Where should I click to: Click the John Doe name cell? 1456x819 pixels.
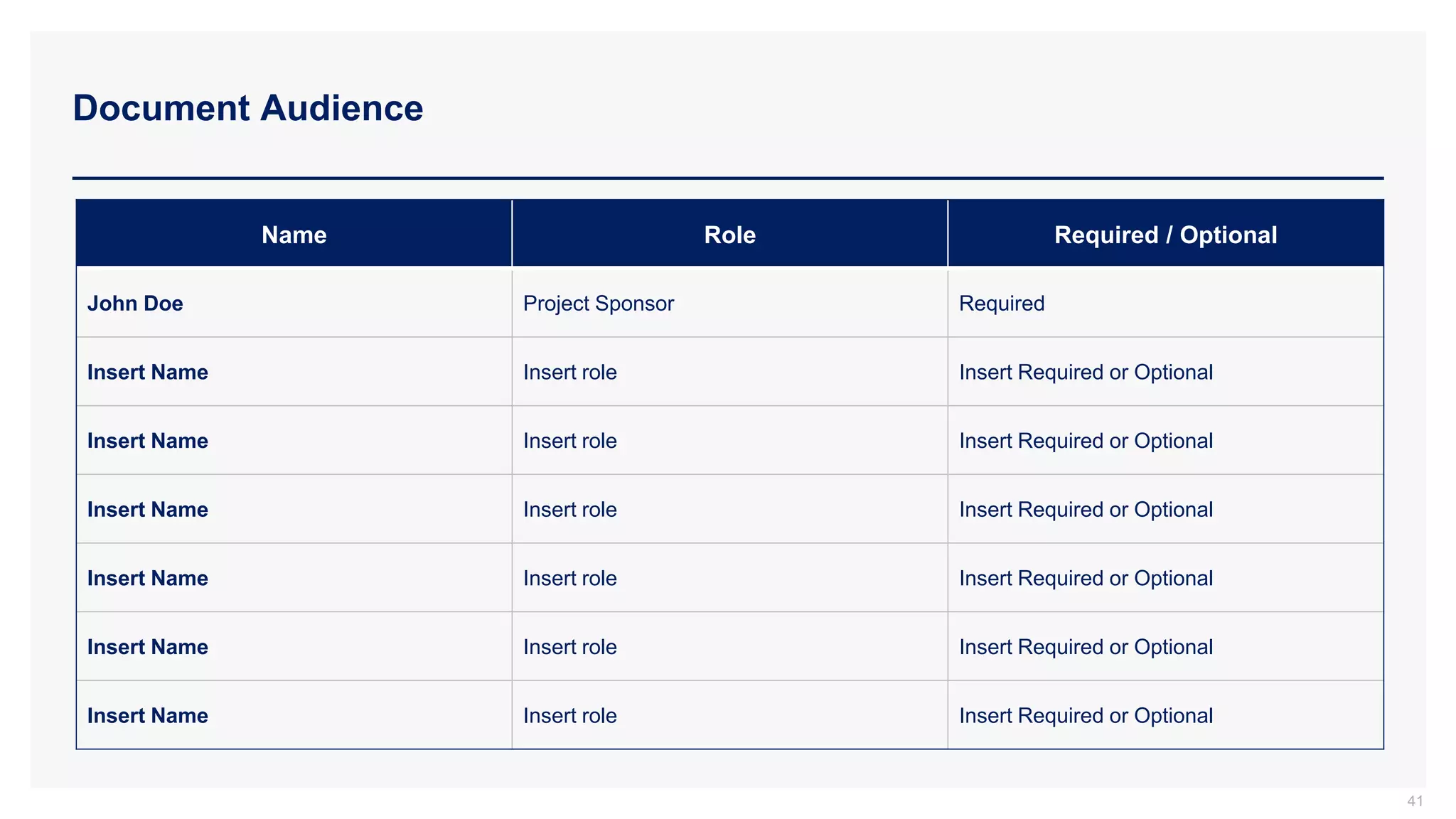[135, 304]
